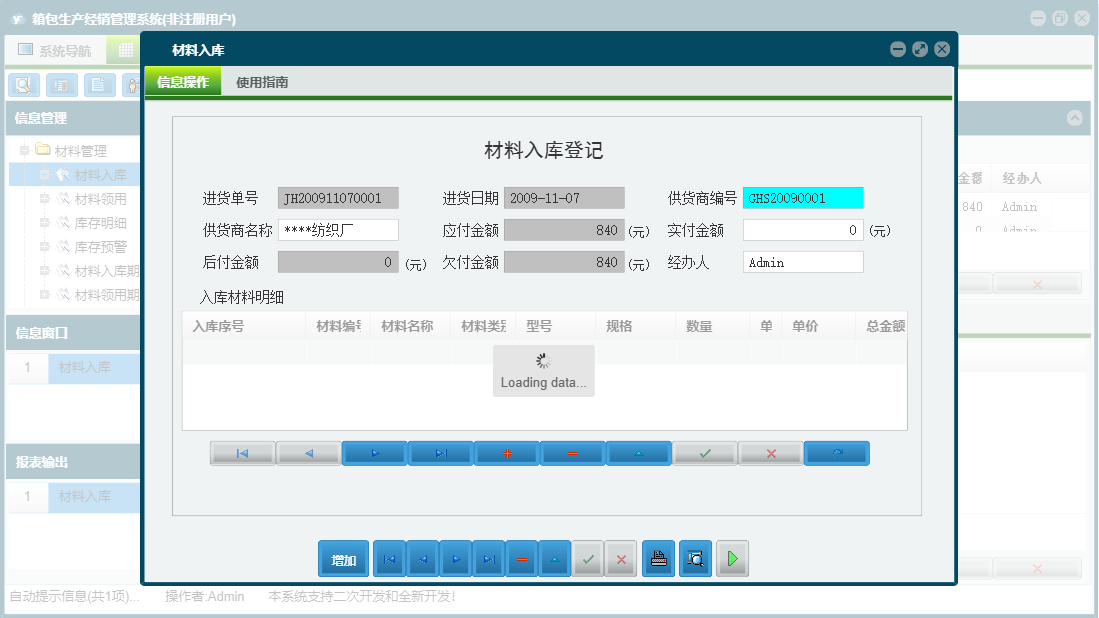Refresh the detail grid with the refresh icon
Screen dimensions: 1099x618
tap(837, 453)
